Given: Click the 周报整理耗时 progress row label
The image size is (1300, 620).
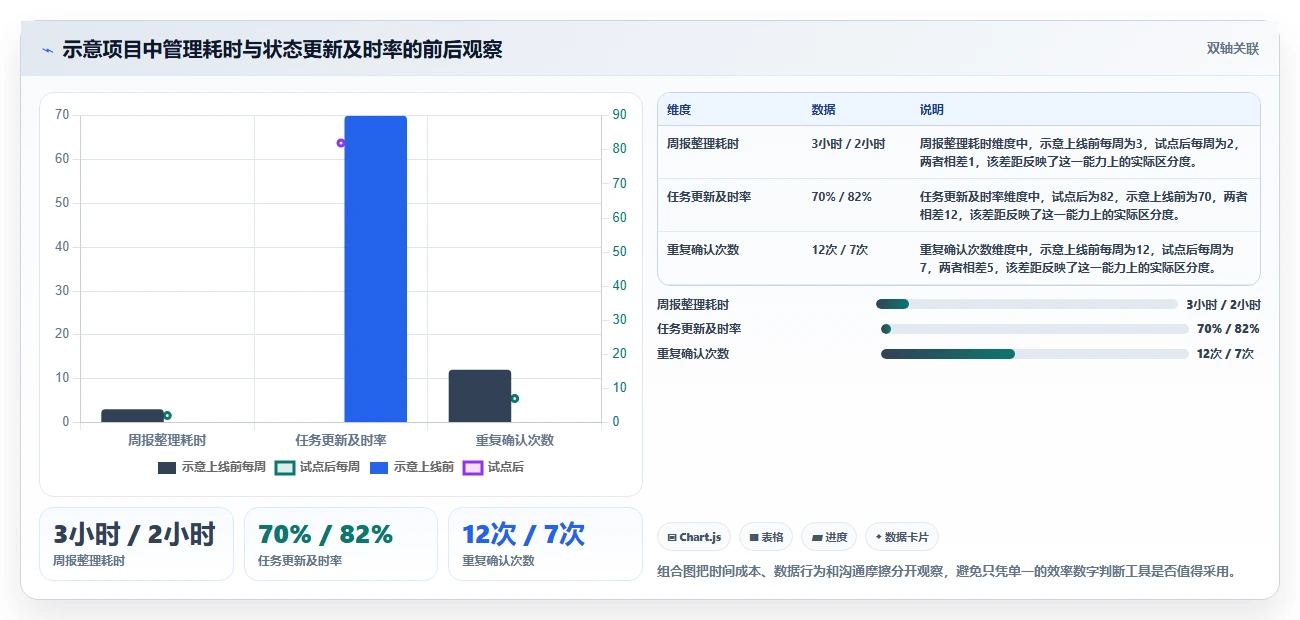Looking at the screenshot, I should 693,305.
